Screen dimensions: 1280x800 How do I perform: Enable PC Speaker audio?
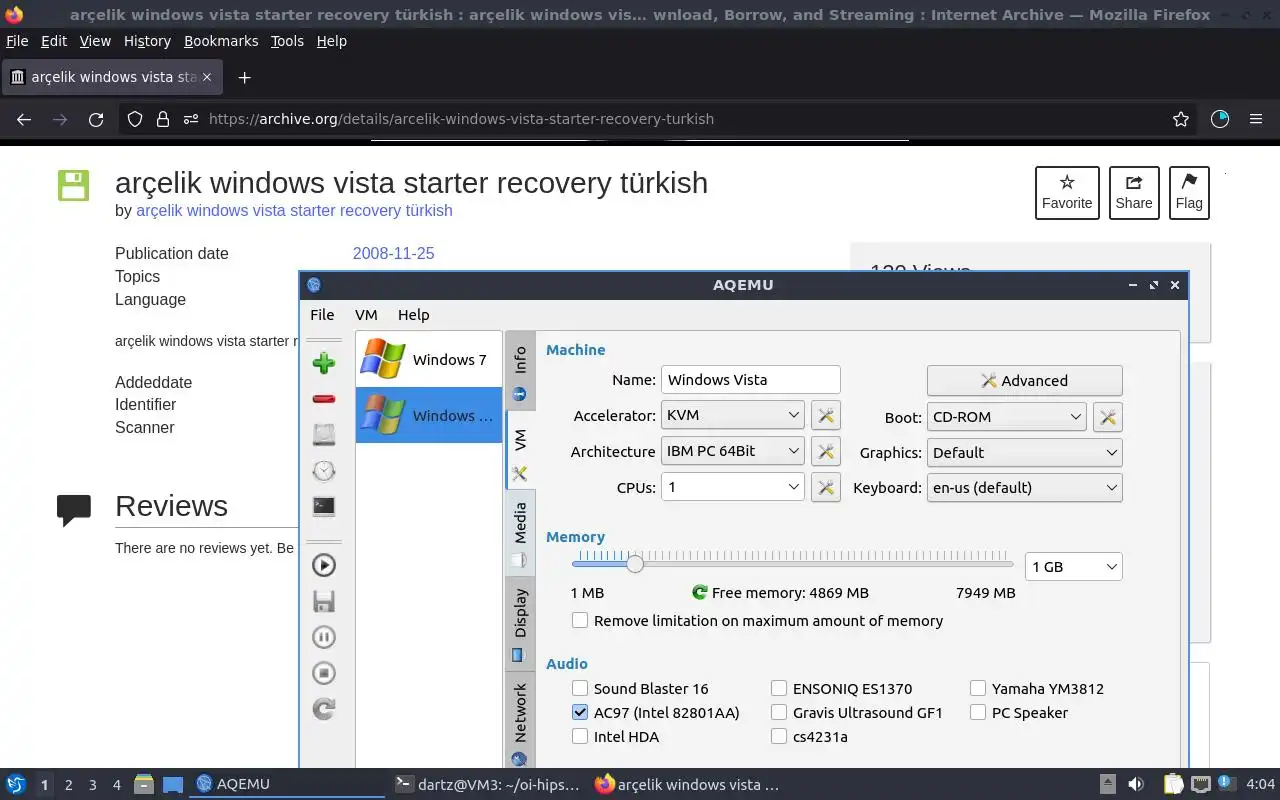click(x=978, y=712)
